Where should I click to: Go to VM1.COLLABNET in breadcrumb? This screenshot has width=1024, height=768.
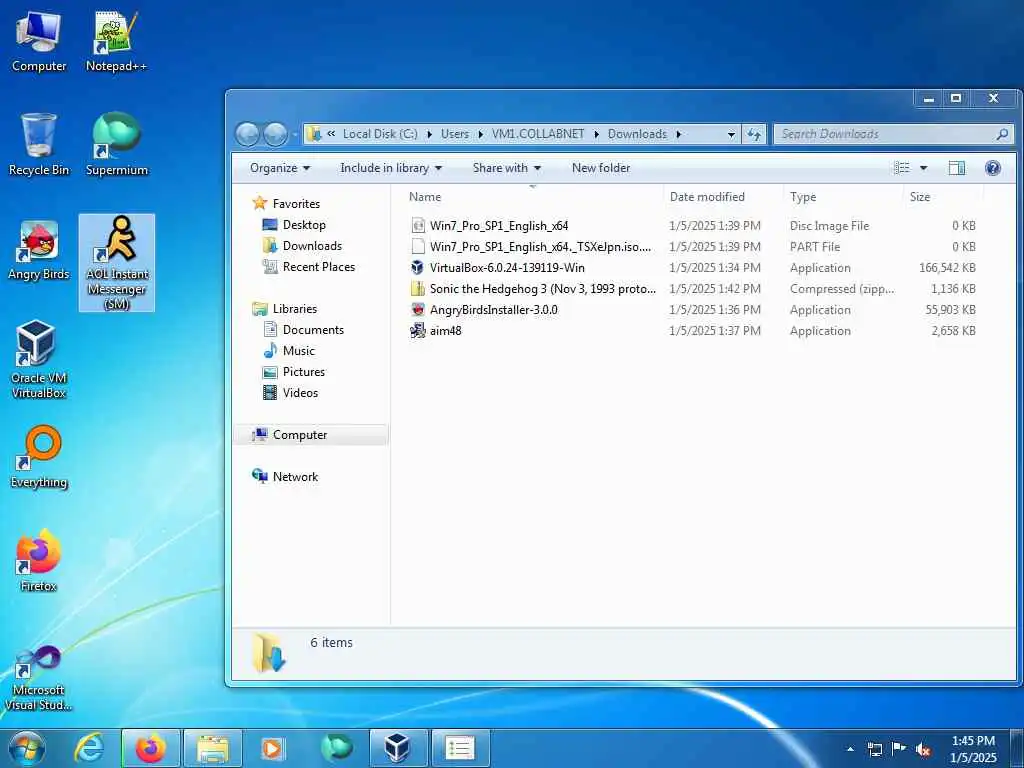point(538,134)
